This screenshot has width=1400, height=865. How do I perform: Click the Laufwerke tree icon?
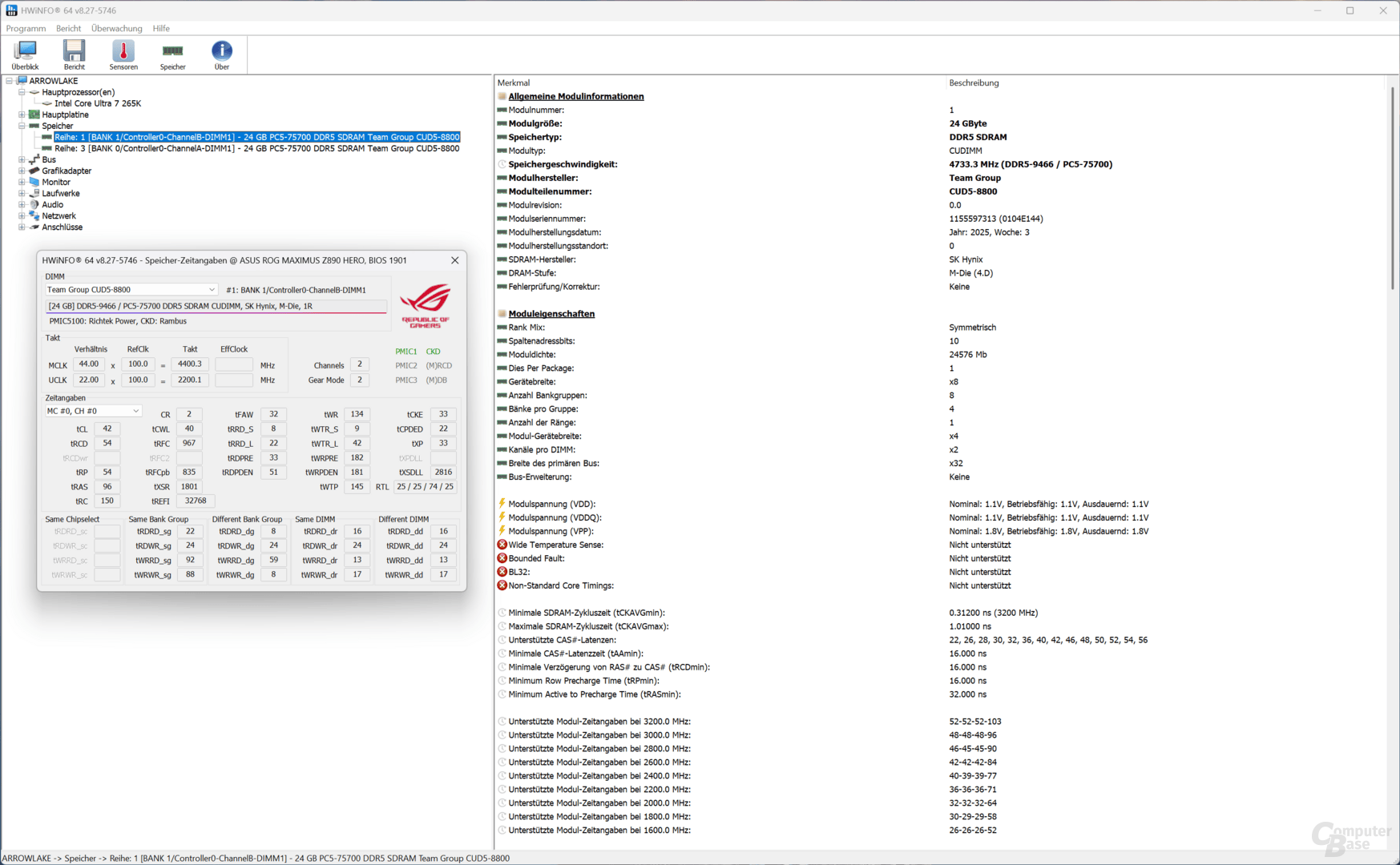point(34,193)
